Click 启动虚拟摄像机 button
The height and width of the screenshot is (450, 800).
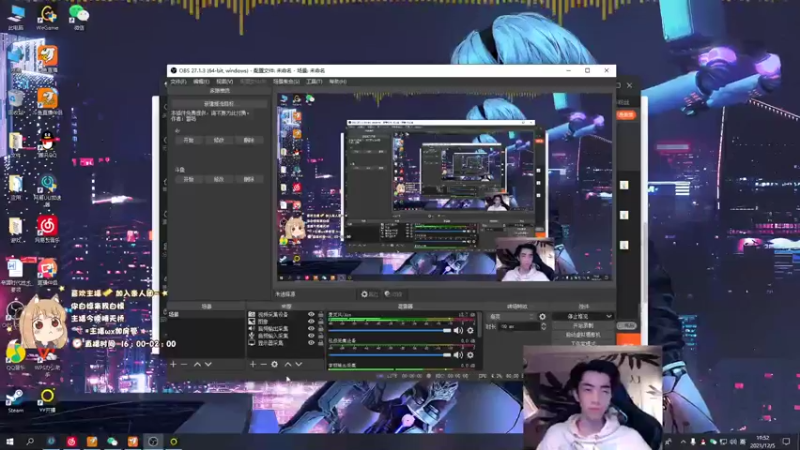pos(583,335)
